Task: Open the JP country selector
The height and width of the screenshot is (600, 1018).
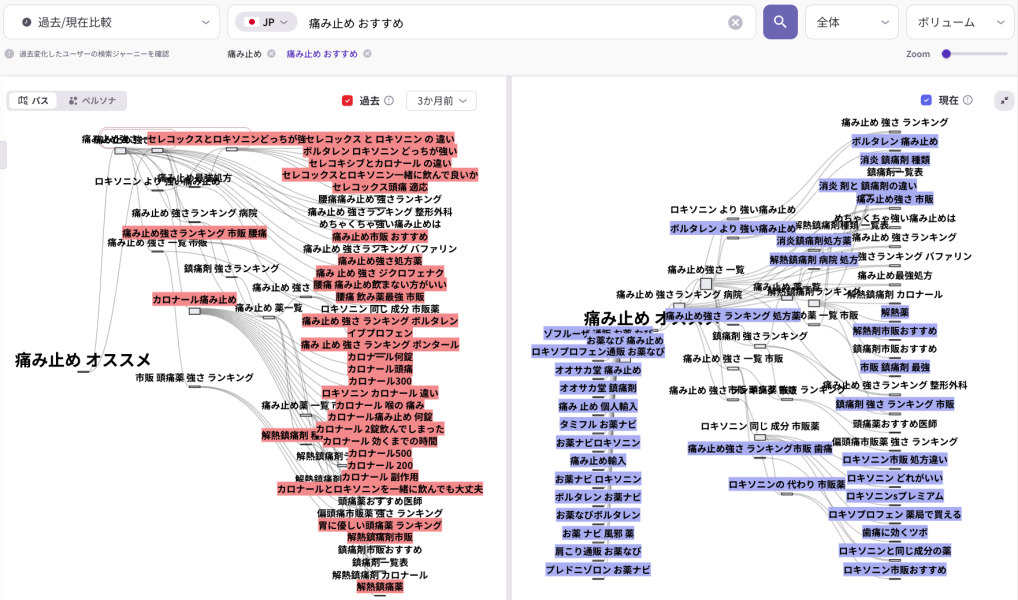Action: tap(267, 22)
